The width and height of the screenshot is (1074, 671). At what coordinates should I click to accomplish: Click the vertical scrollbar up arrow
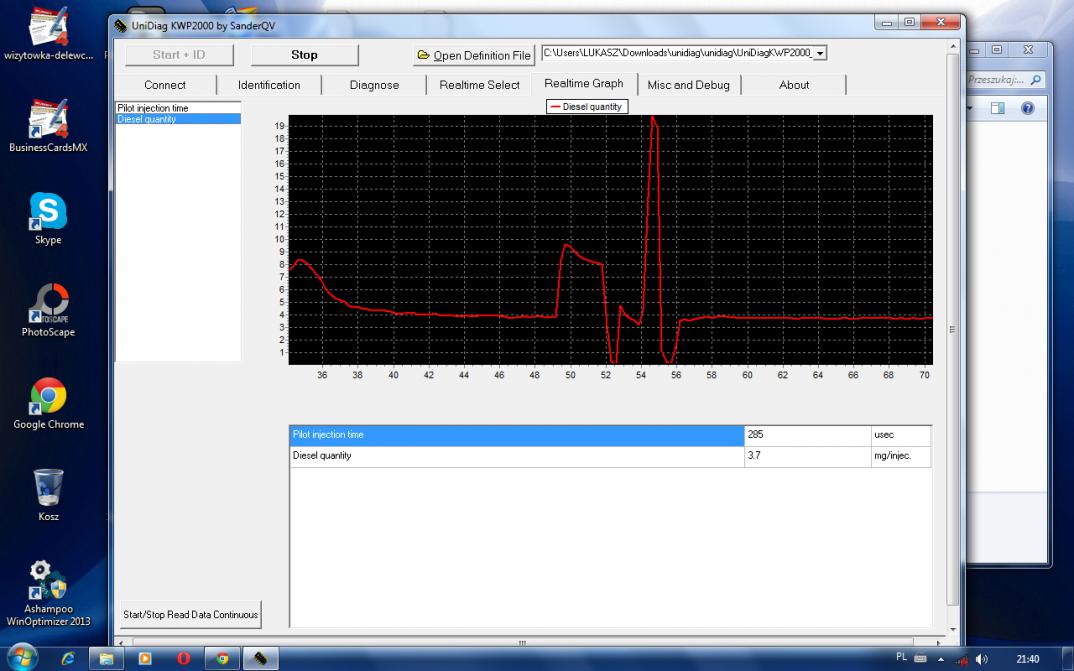click(x=952, y=47)
